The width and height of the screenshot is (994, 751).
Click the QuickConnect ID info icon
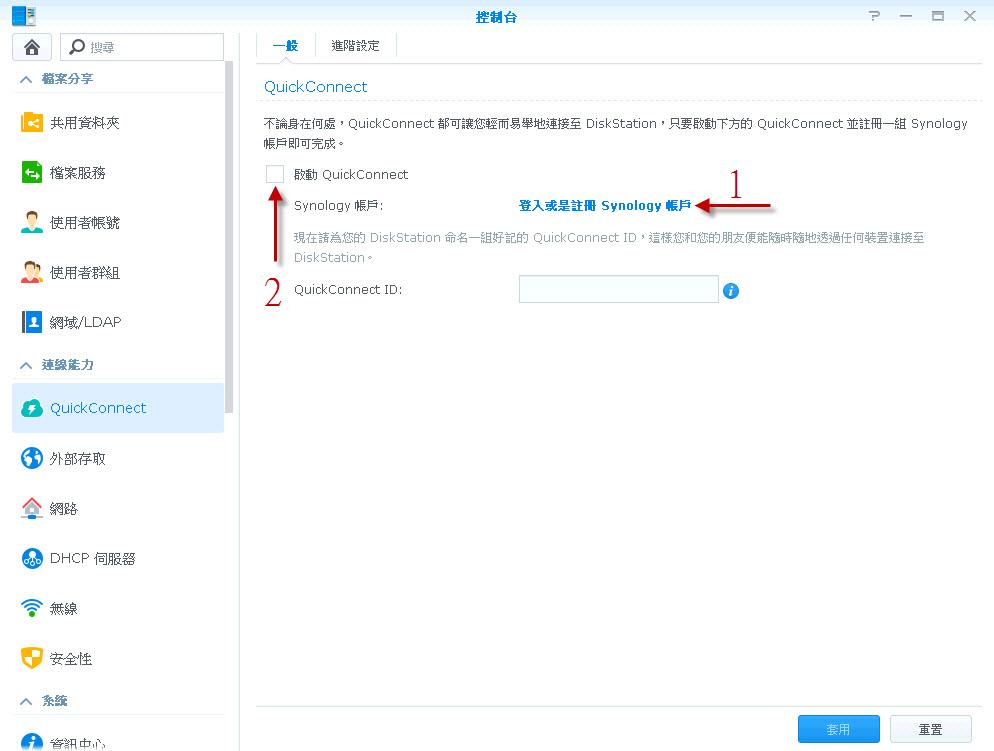731,290
